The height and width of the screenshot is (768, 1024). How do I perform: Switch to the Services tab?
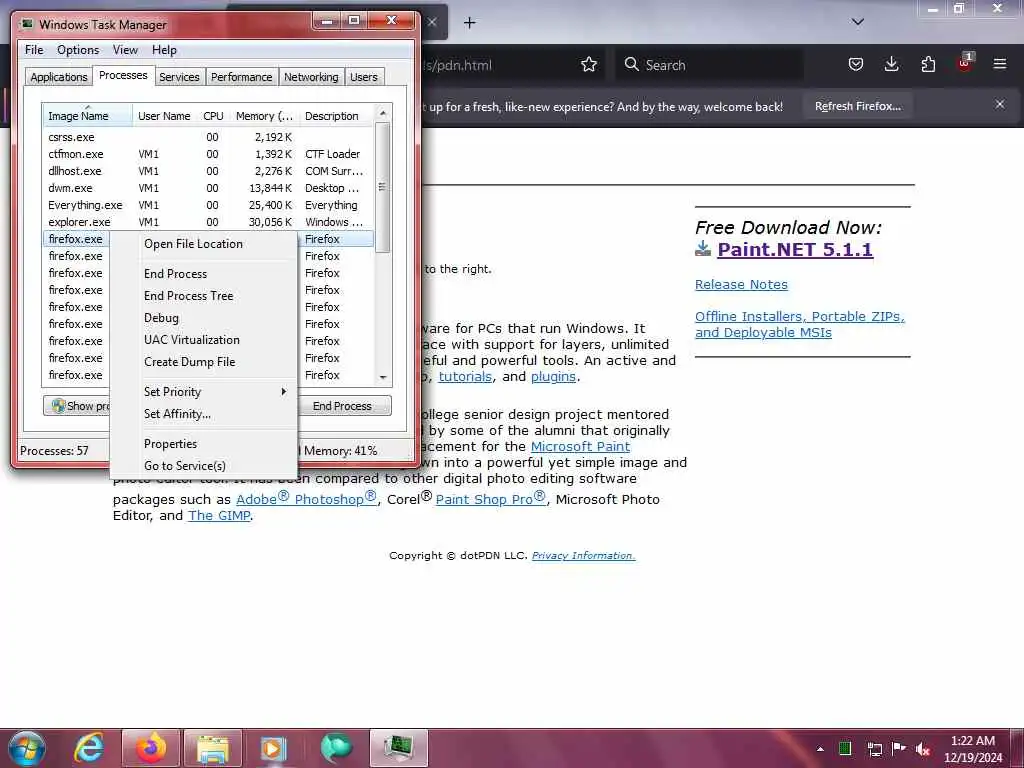coord(179,77)
